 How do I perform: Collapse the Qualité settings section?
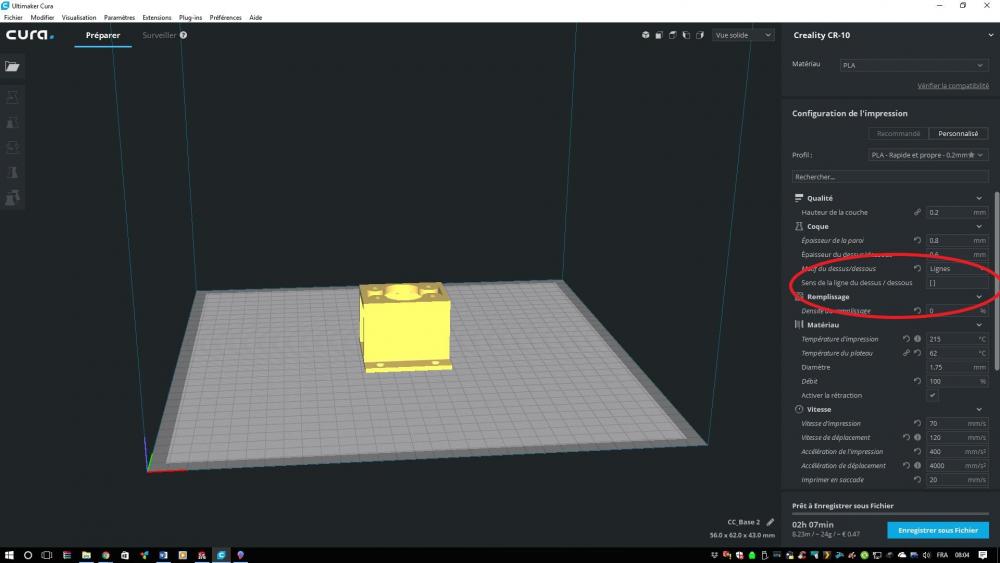(x=979, y=198)
